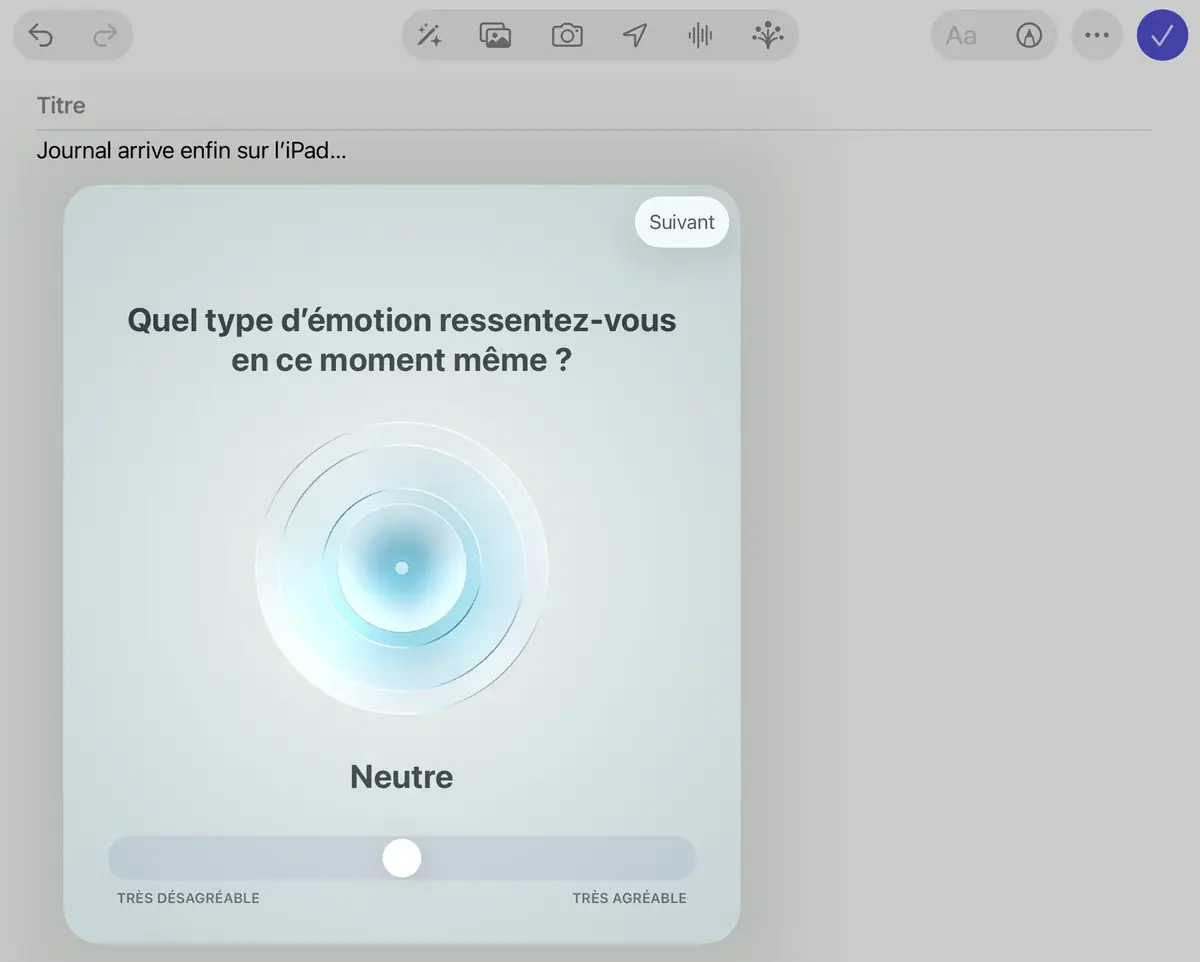Insert an image from the photo library

click(496, 35)
